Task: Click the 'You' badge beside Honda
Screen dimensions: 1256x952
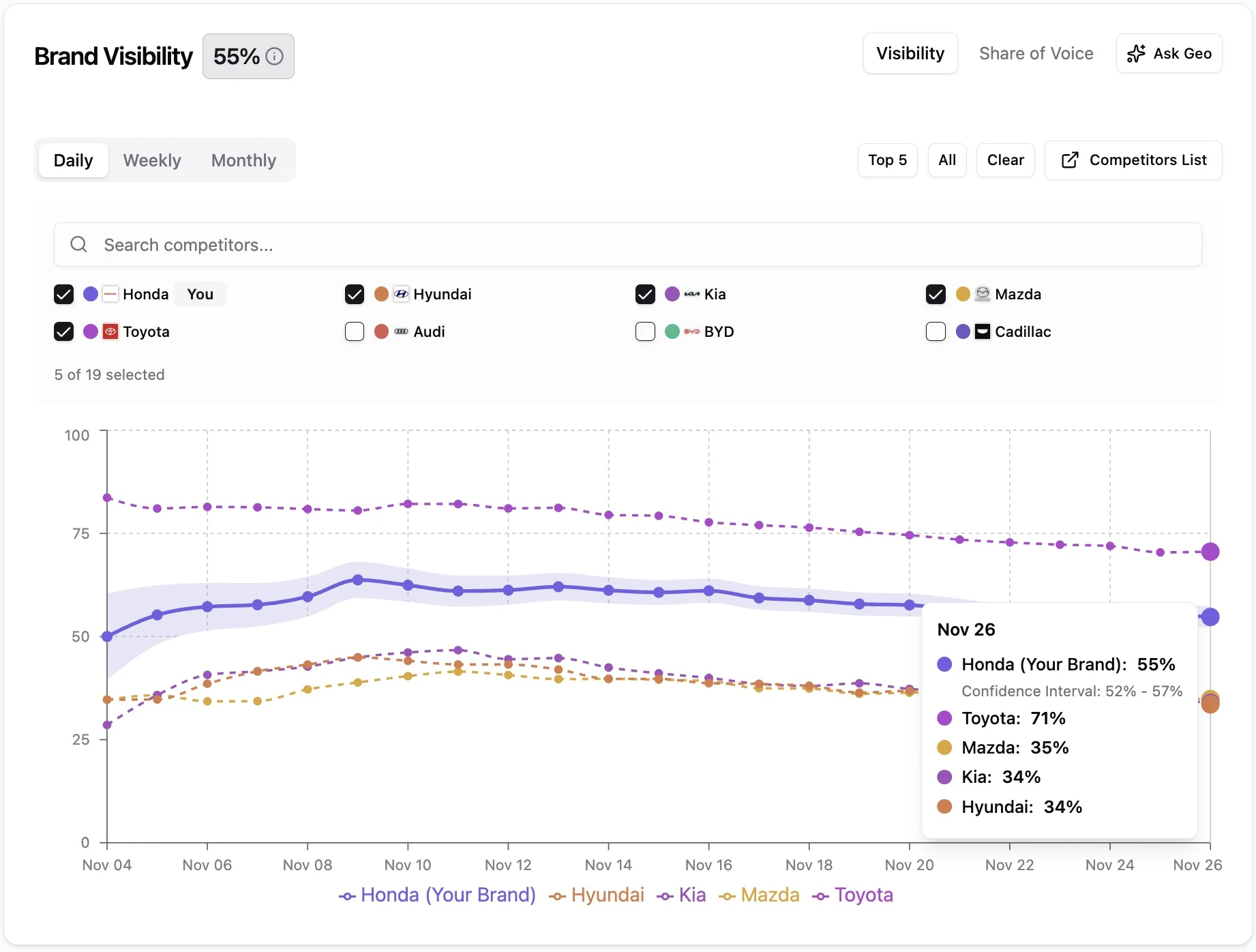Action: tap(200, 294)
